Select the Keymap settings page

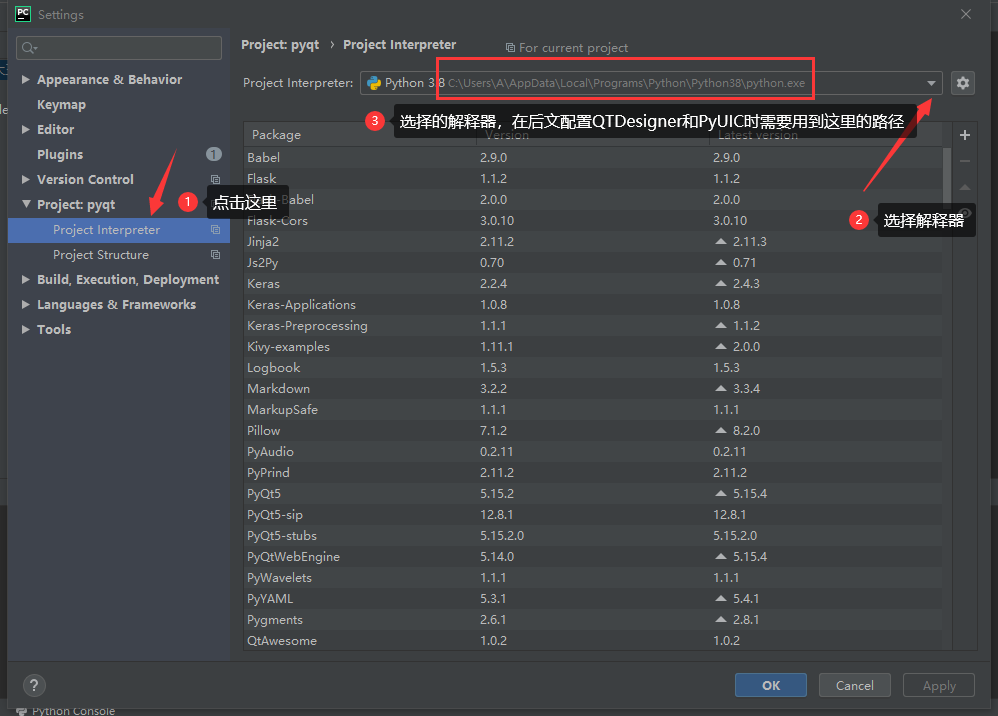[61, 104]
